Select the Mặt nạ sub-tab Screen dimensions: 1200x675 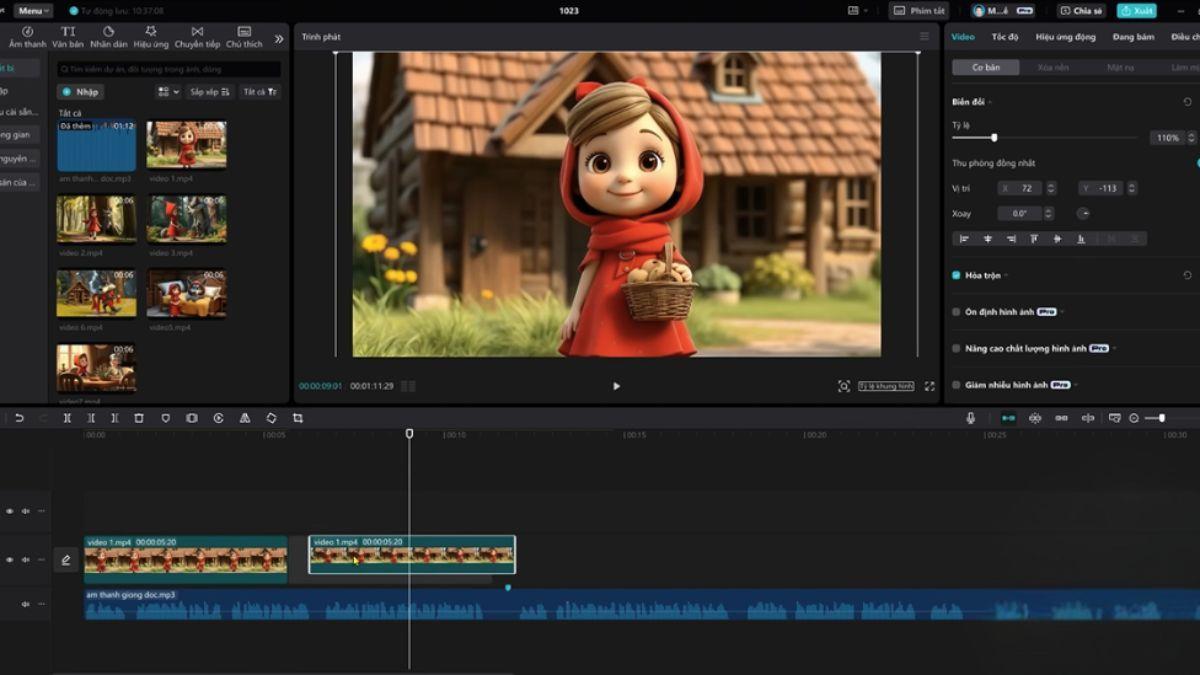click(x=1120, y=68)
